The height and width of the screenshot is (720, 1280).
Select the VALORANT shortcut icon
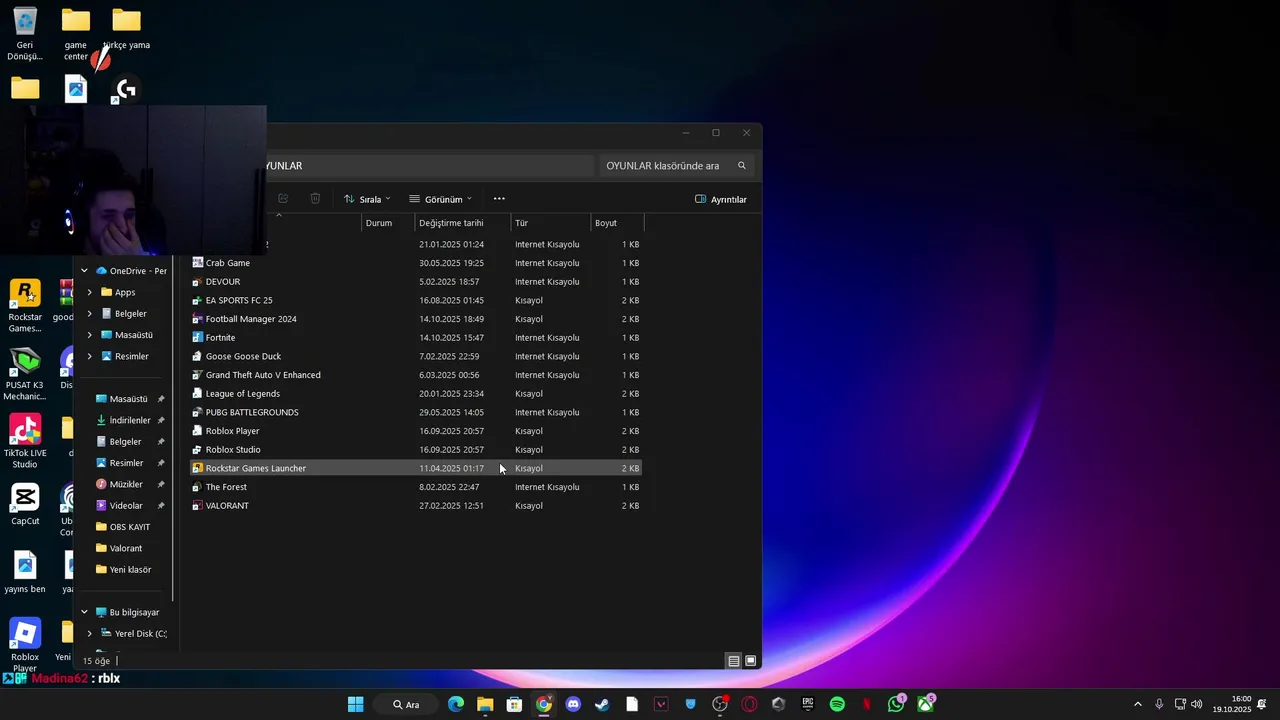coord(198,506)
